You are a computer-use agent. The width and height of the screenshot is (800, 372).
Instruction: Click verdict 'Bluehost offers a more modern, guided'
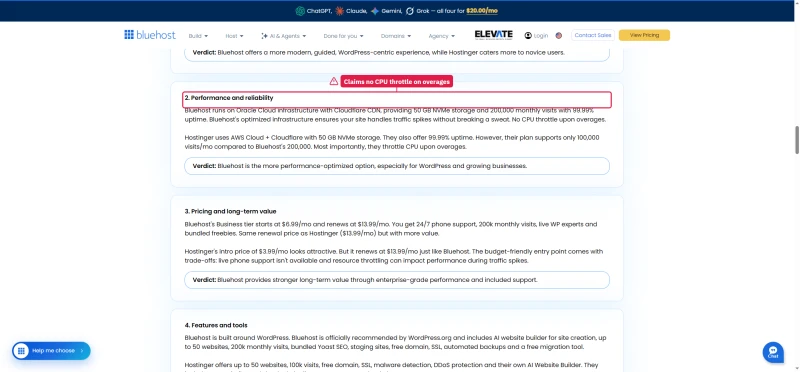click(x=397, y=53)
